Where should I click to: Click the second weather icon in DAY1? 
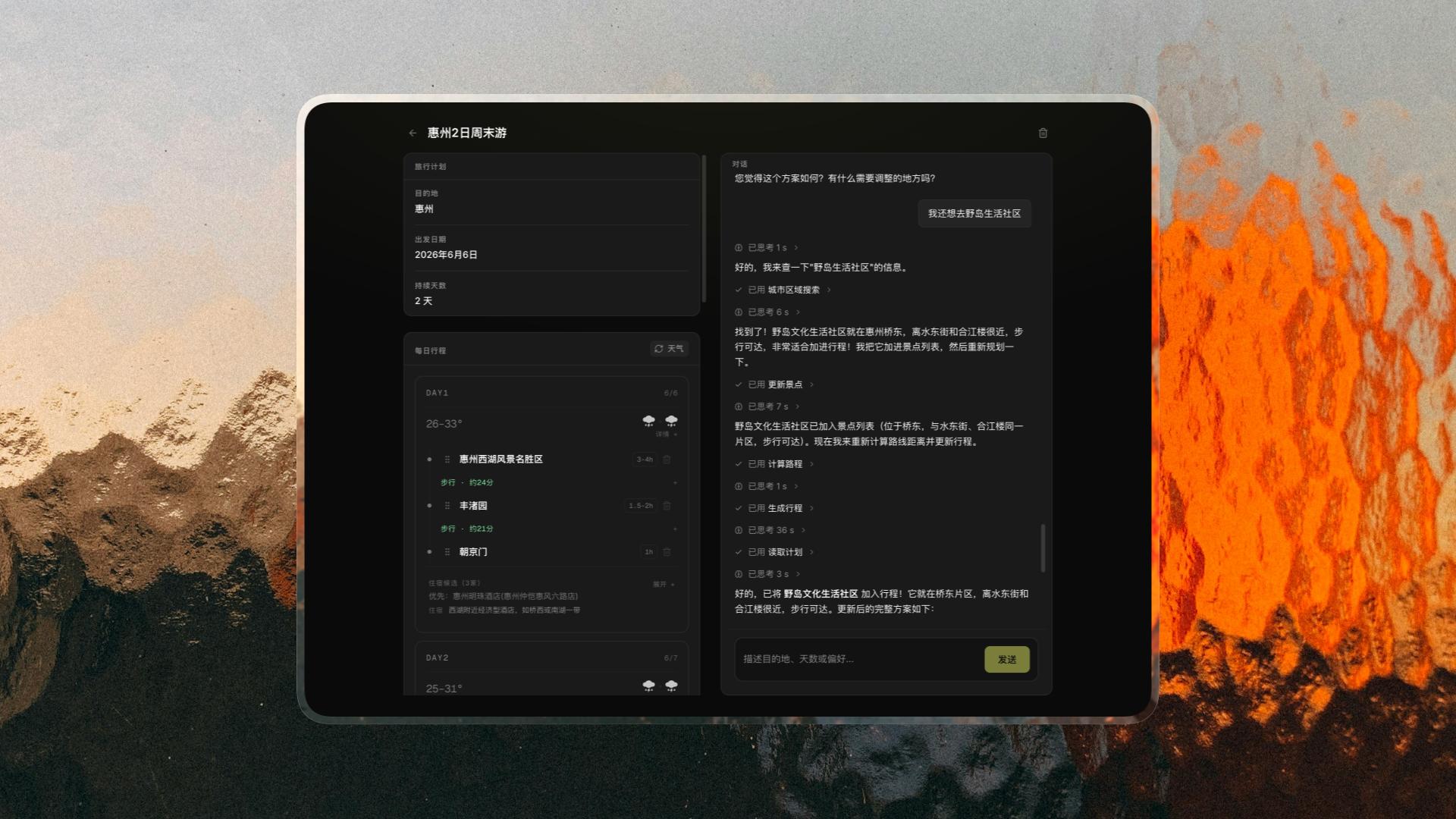(x=671, y=421)
